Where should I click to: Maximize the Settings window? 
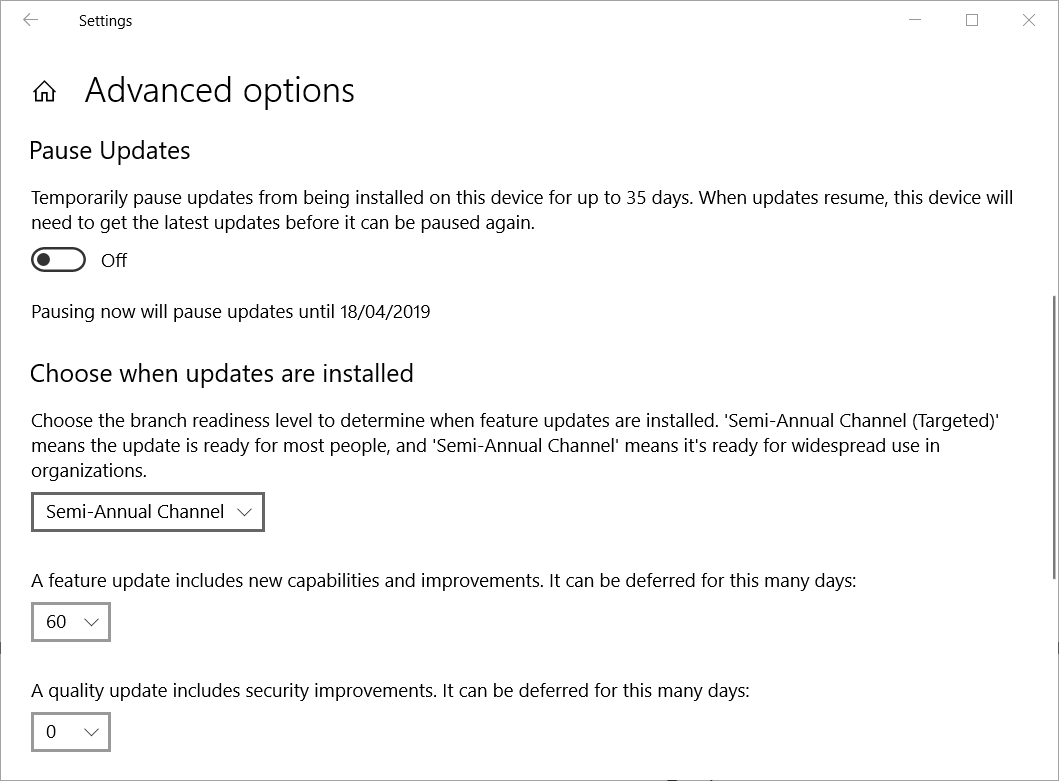(x=972, y=20)
